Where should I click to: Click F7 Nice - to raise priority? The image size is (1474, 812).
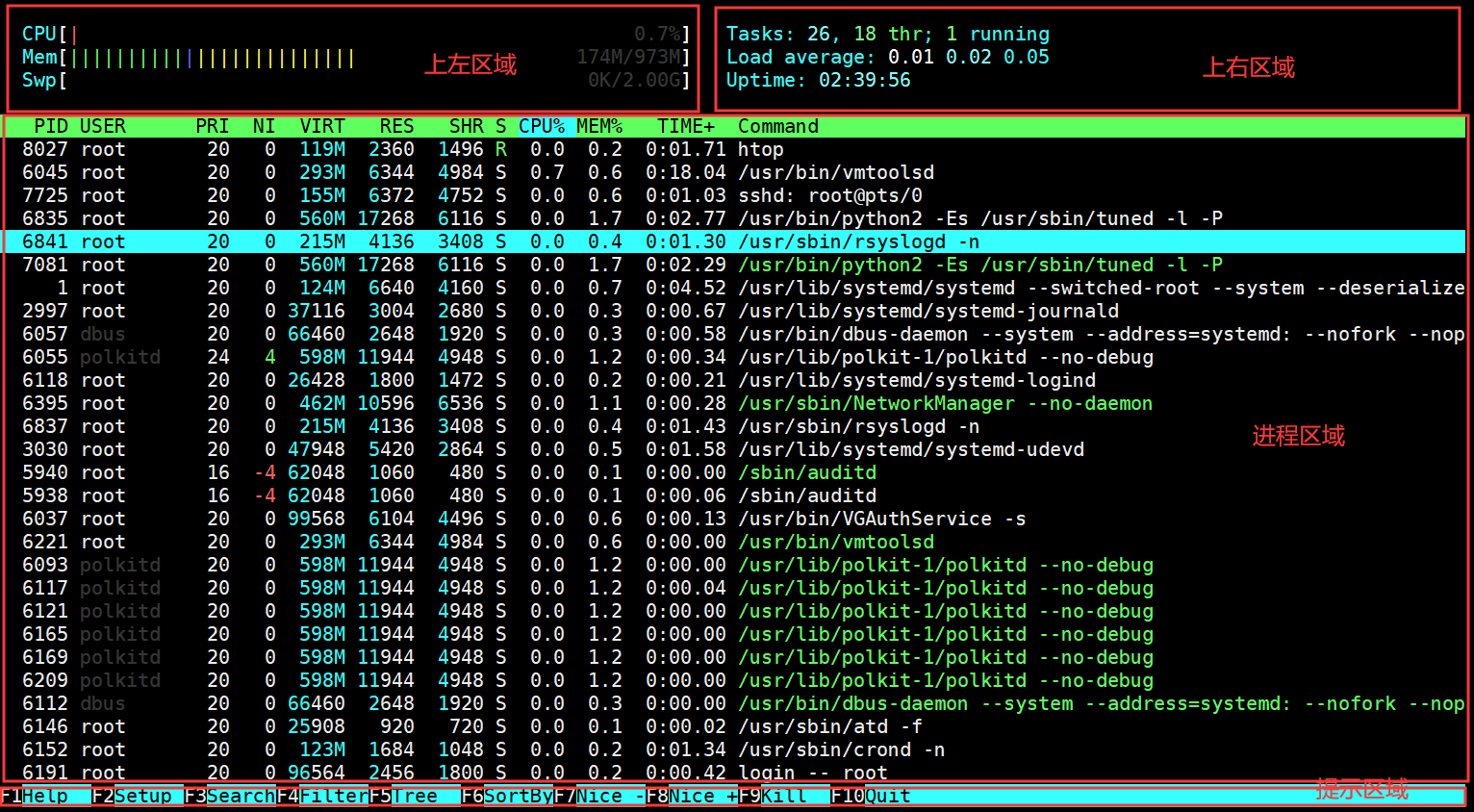[600, 796]
